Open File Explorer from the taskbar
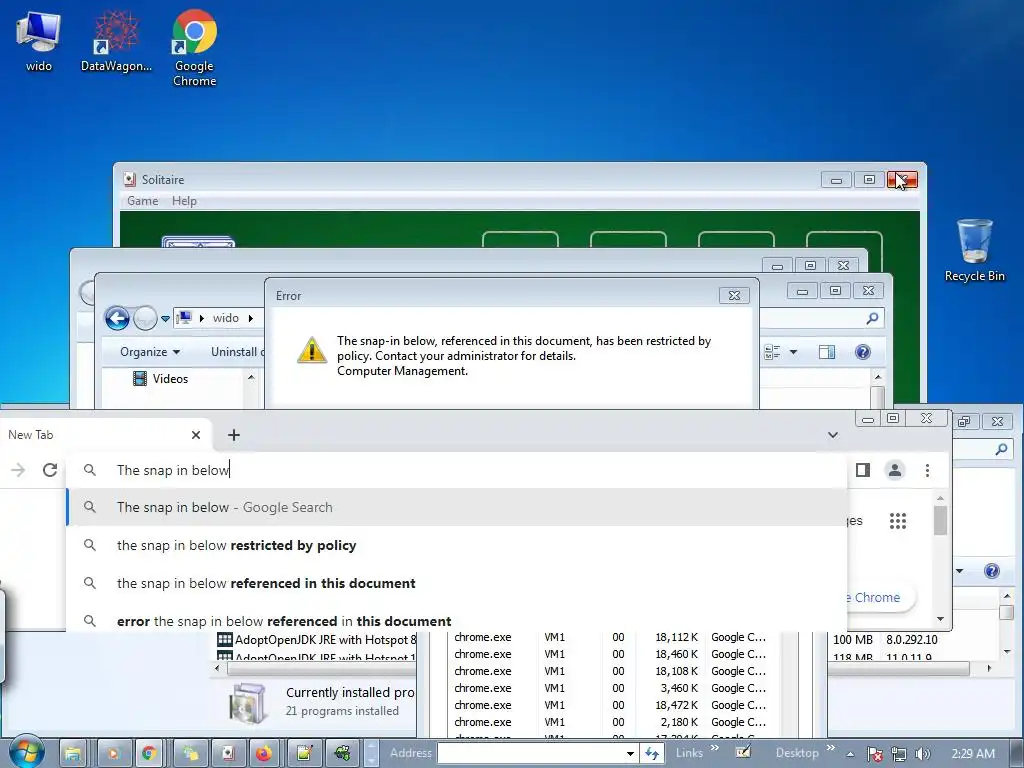The height and width of the screenshot is (768, 1024). [73, 754]
